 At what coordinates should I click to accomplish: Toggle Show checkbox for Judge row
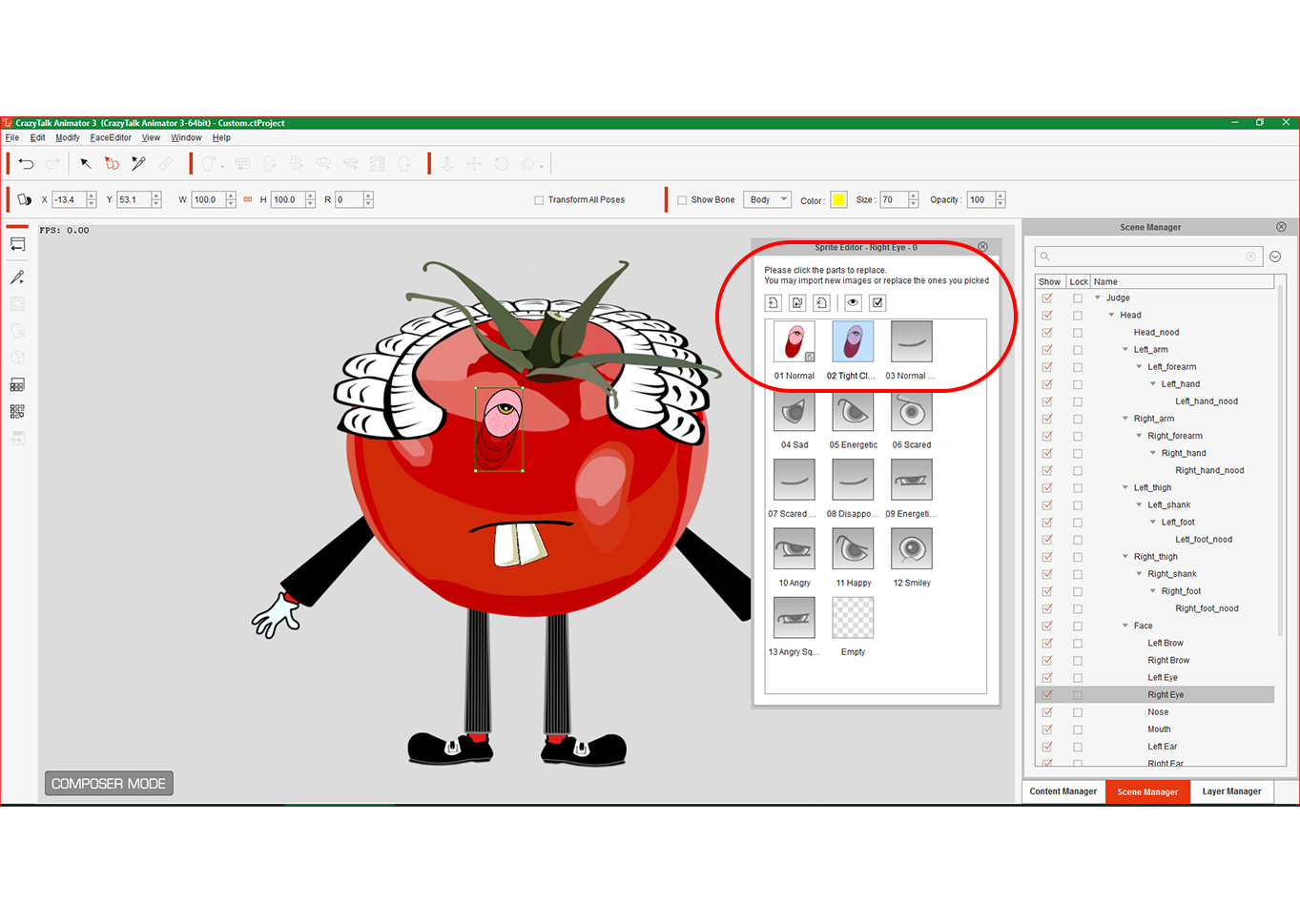point(1047,298)
